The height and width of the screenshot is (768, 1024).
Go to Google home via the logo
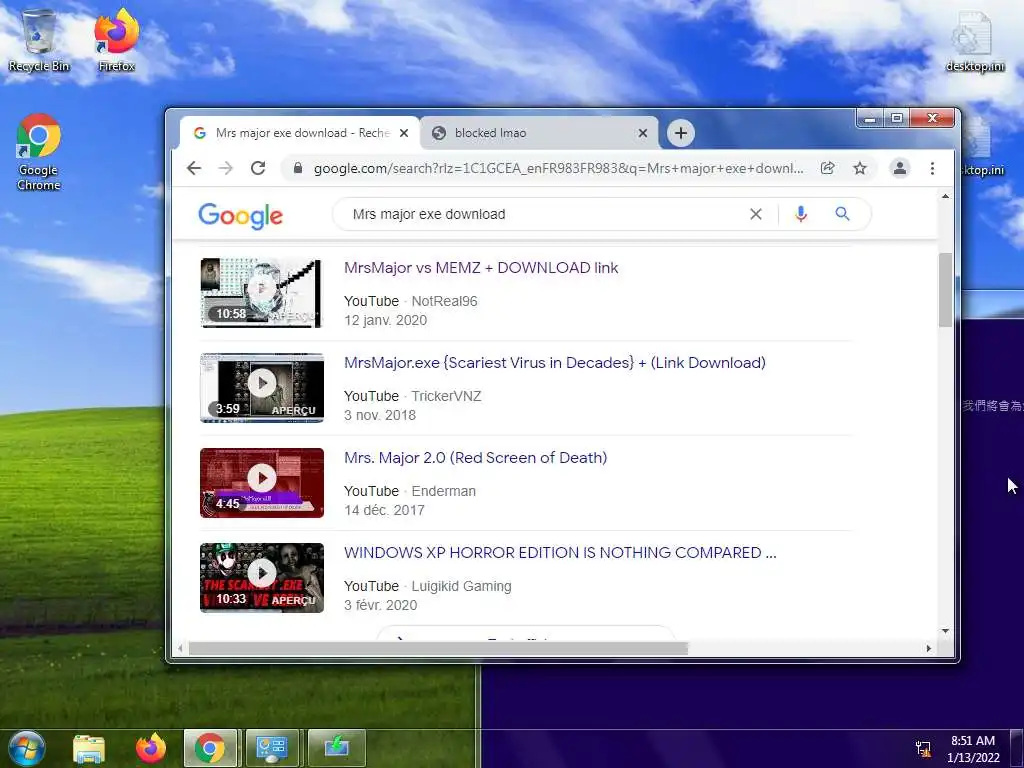coord(240,216)
